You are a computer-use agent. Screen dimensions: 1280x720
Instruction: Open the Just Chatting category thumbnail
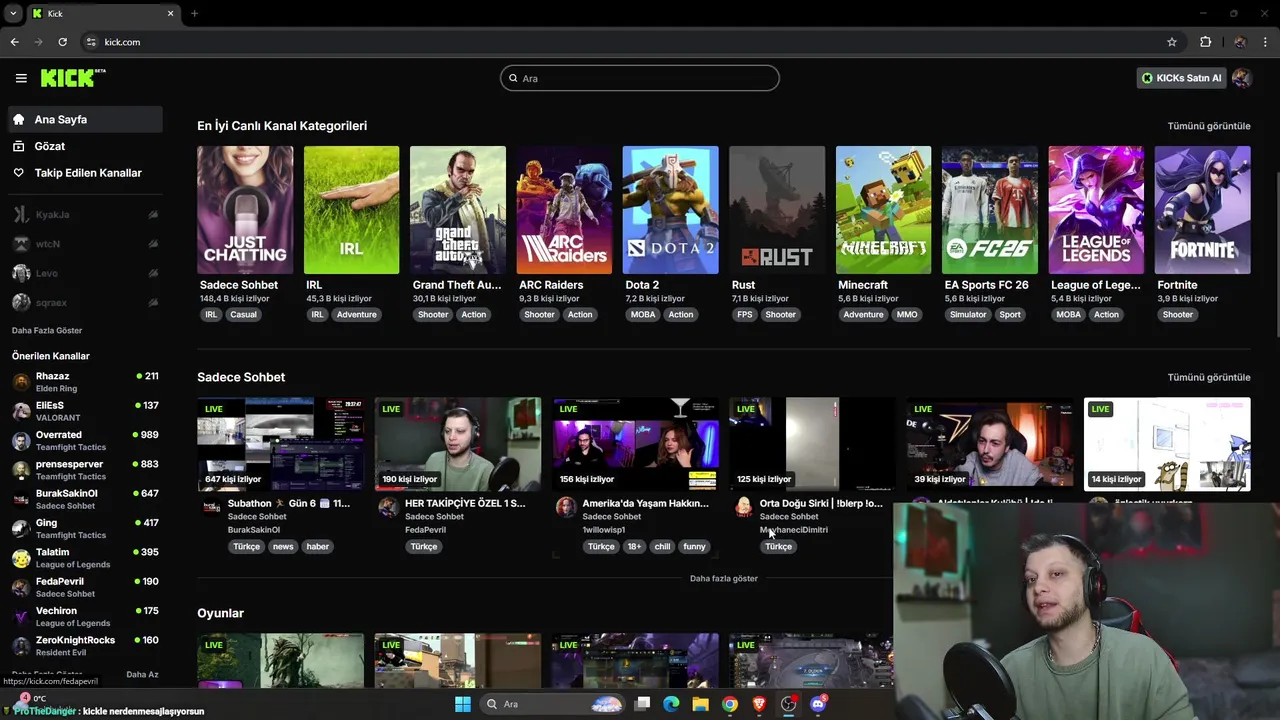(x=245, y=210)
